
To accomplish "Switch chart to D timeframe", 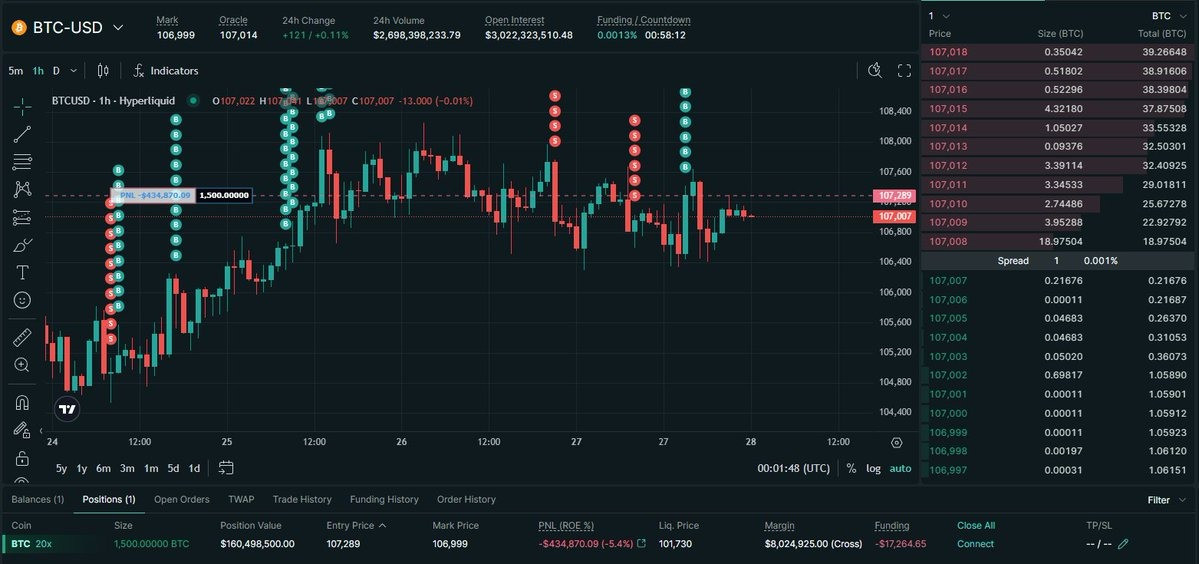I will pyautogui.click(x=56, y=71).
